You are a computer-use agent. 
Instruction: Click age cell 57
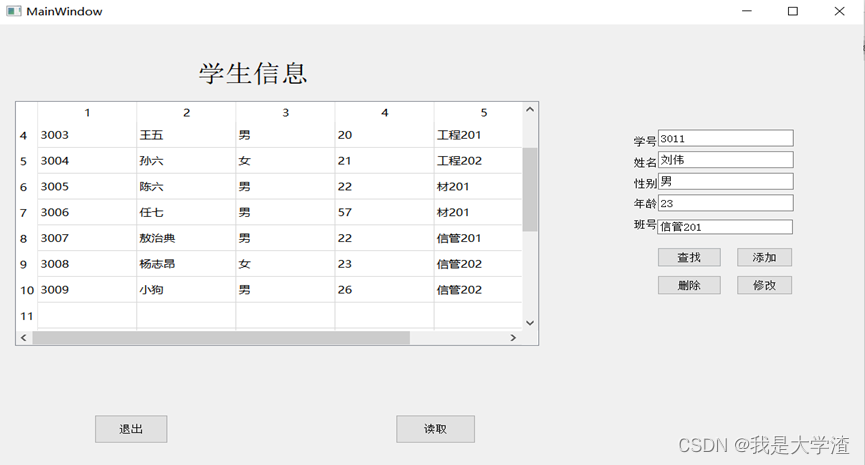385,212
